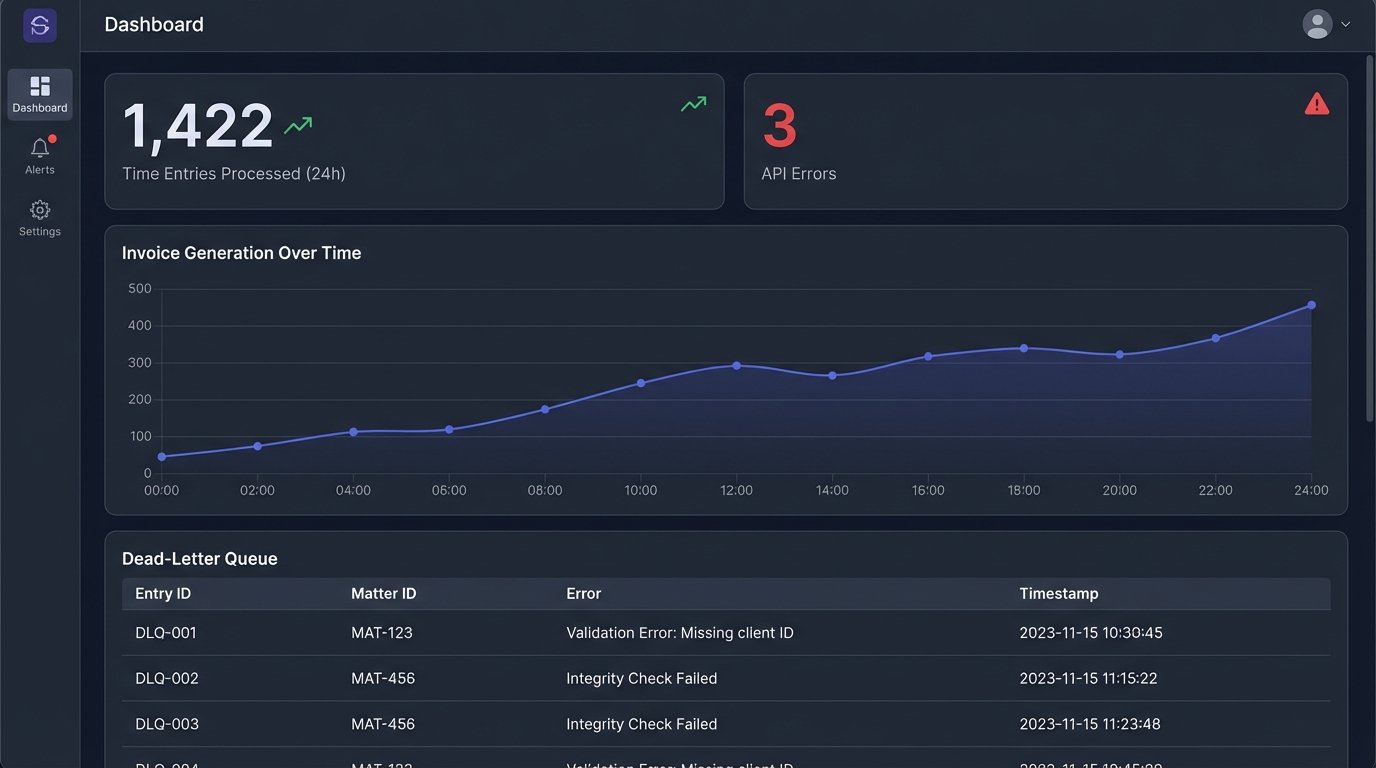Open Settings gear icon
This screenshot has height=768, width=1376.
[x=40, y=210]
